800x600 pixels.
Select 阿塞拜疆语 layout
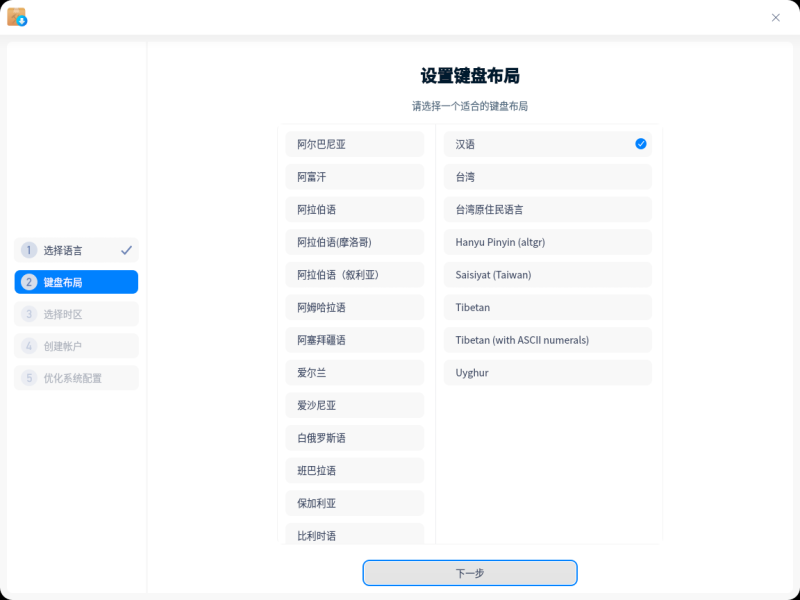(355, 340)
